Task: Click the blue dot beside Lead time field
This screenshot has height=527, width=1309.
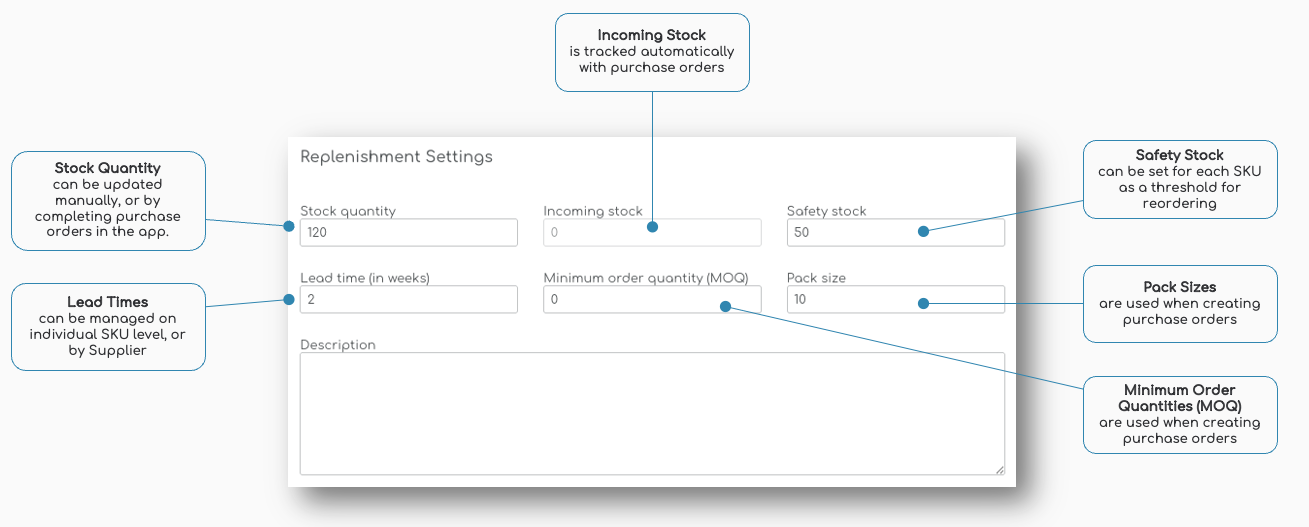Action: (x=289, y=298)
